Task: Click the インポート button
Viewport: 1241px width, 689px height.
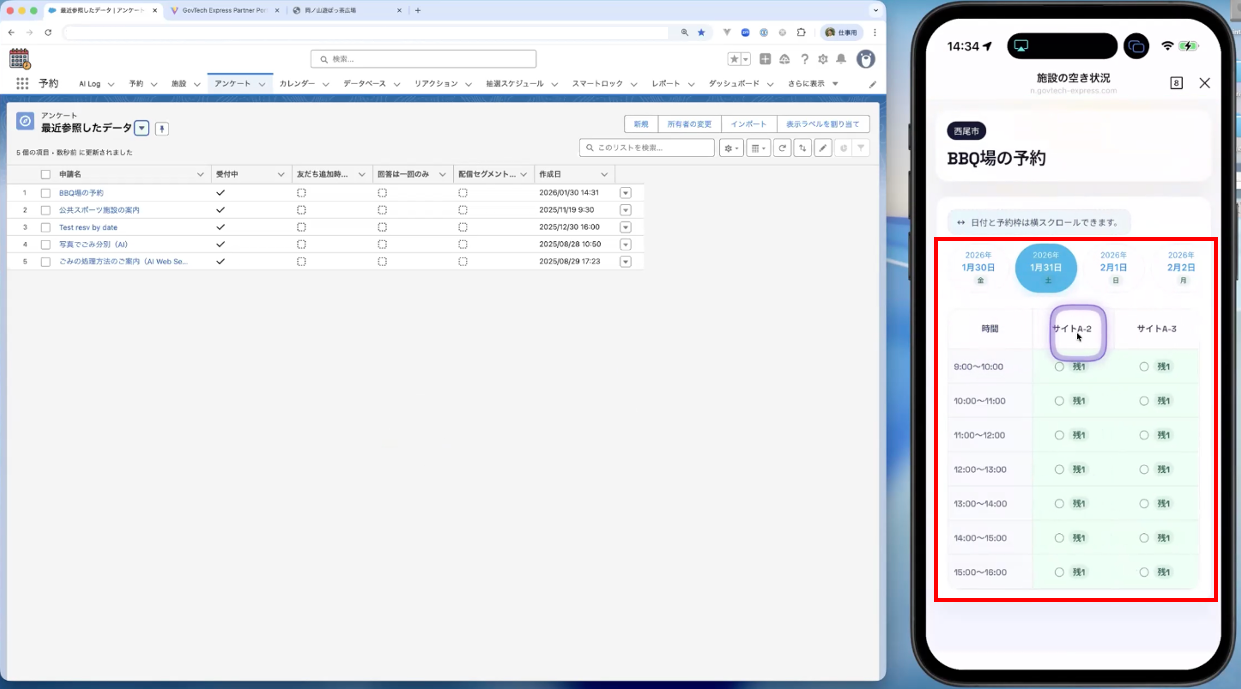Action: coord(749,124)
